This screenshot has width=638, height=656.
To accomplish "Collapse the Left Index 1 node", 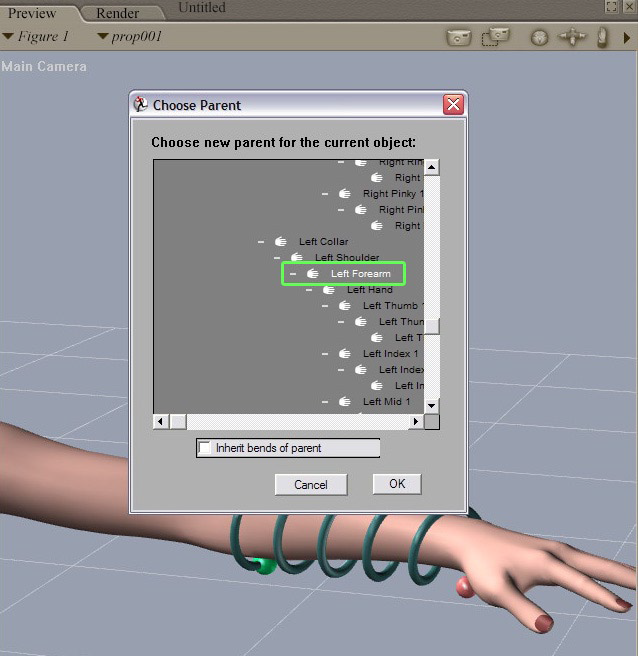I will pos(325,354).
